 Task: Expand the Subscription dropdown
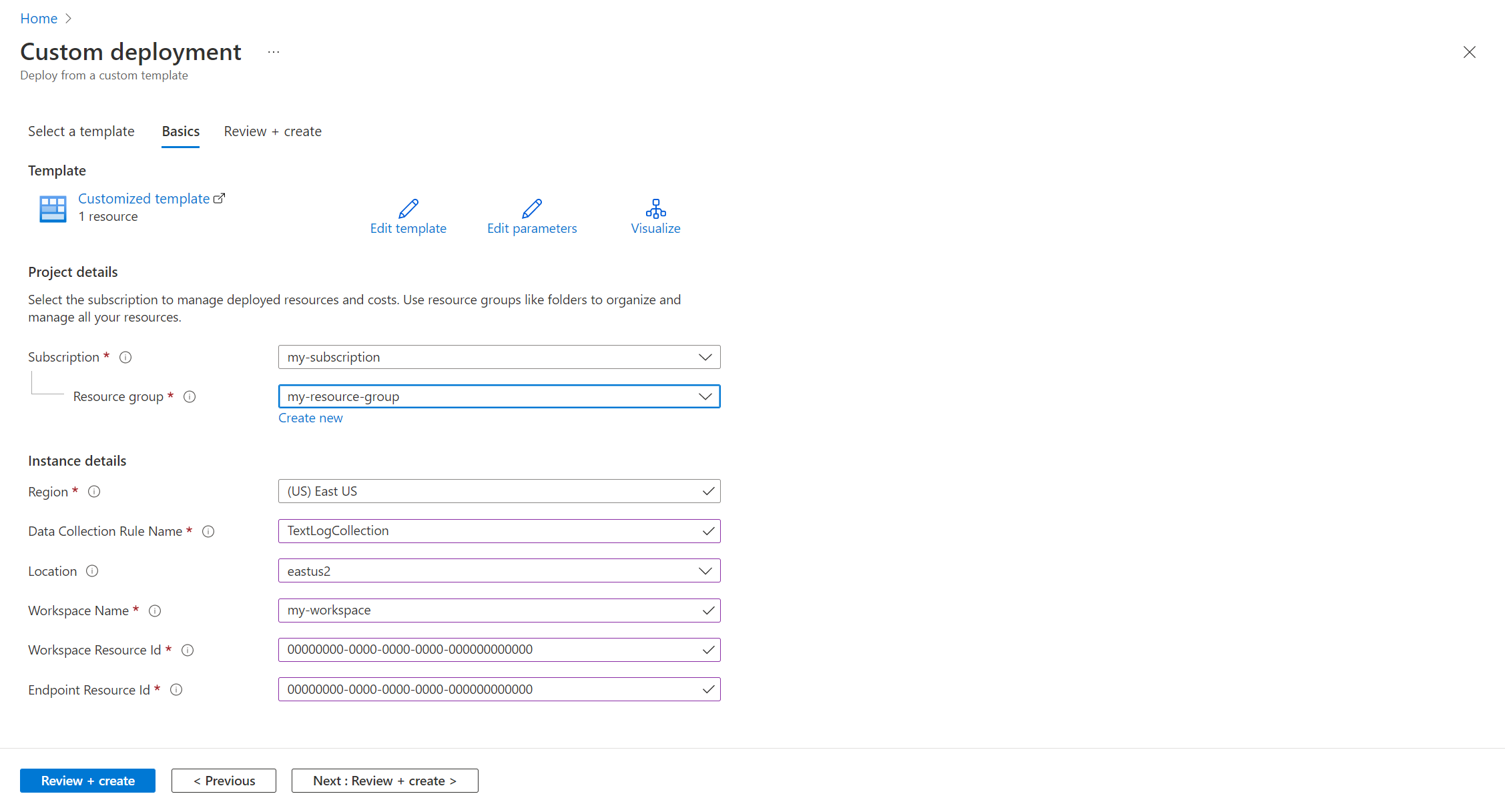click(499, 357)
